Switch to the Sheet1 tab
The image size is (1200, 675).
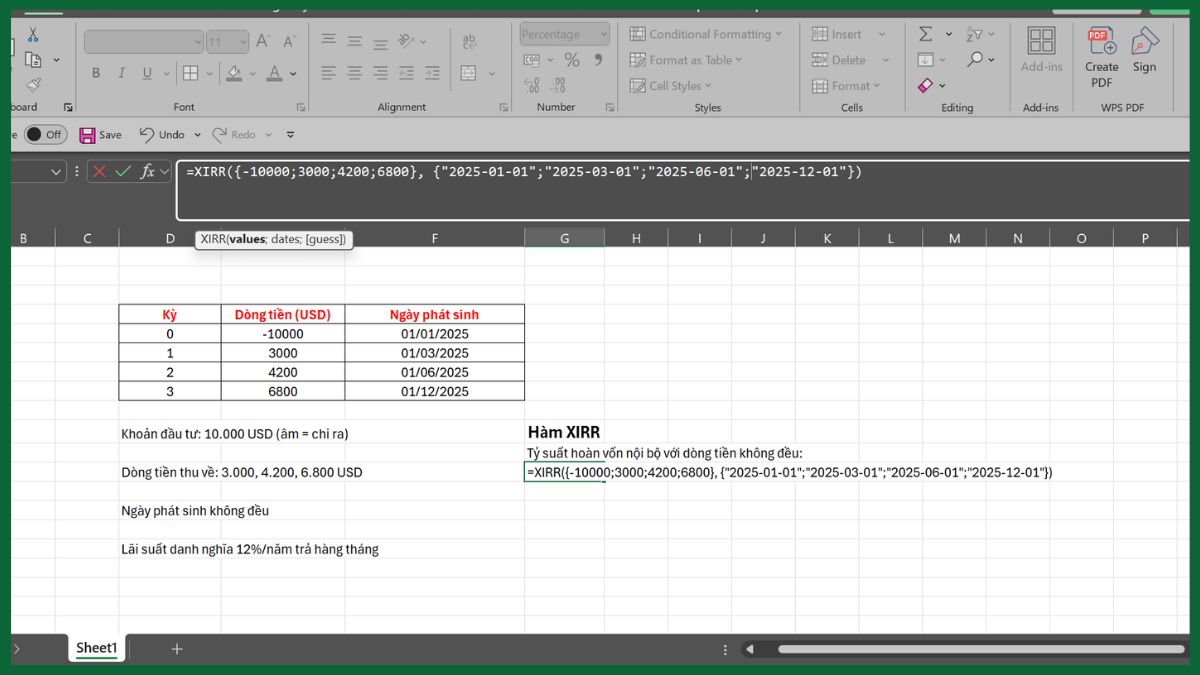click(x=96, y=648)
